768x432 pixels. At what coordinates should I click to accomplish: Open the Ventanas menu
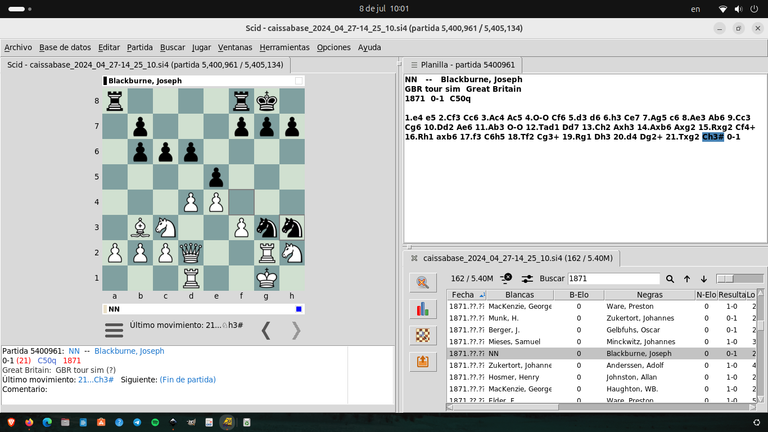pyautogui.click(x=235, y=48)
